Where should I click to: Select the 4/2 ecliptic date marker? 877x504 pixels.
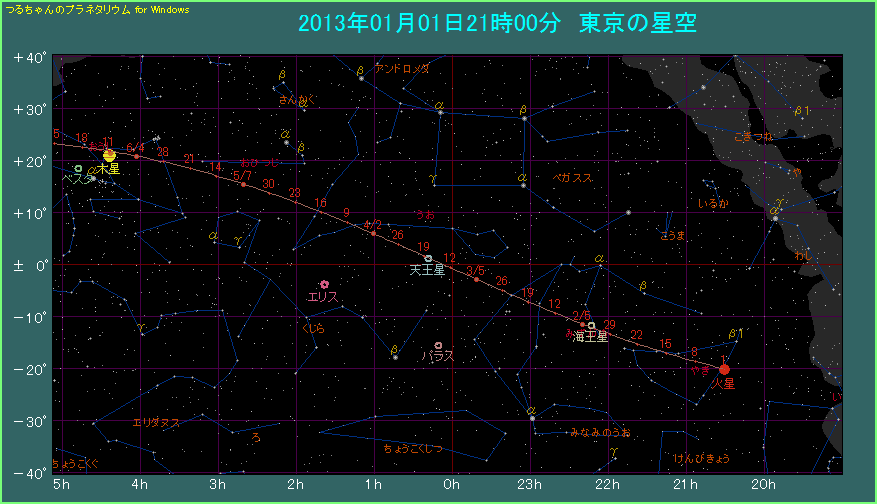pyautogui.click(x=373, y=233)
